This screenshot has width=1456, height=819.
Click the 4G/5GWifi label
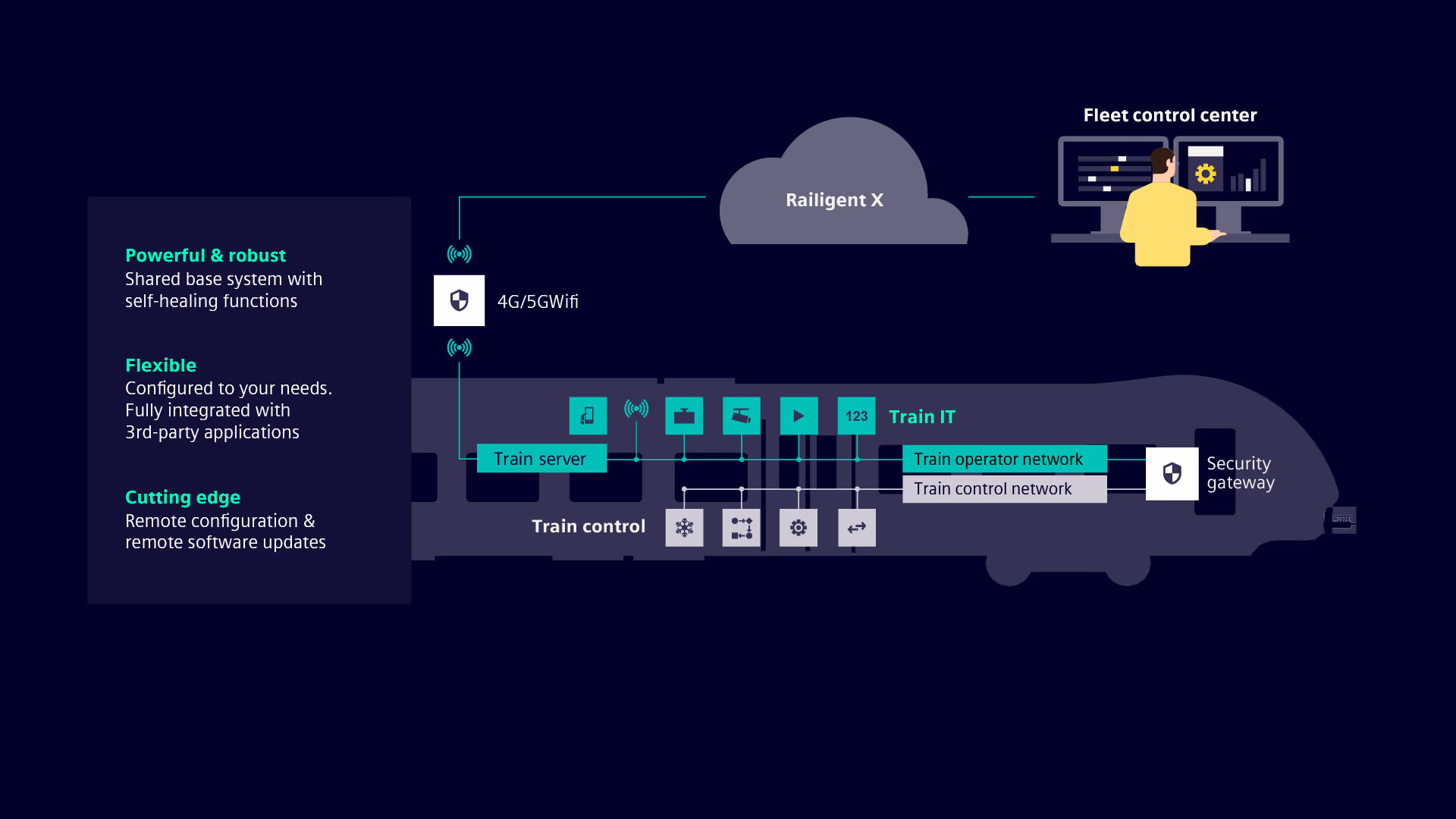(x=538, y=302)
